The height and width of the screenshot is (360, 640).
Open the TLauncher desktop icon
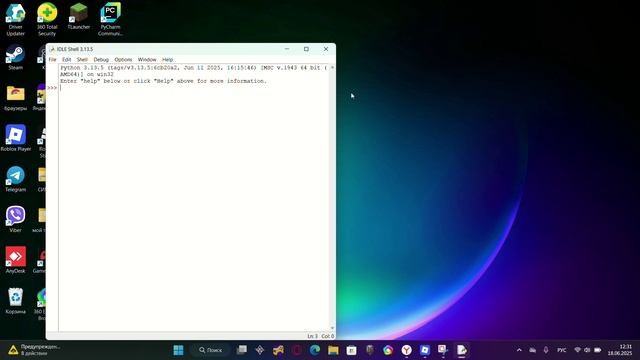[x=78, y=16]
